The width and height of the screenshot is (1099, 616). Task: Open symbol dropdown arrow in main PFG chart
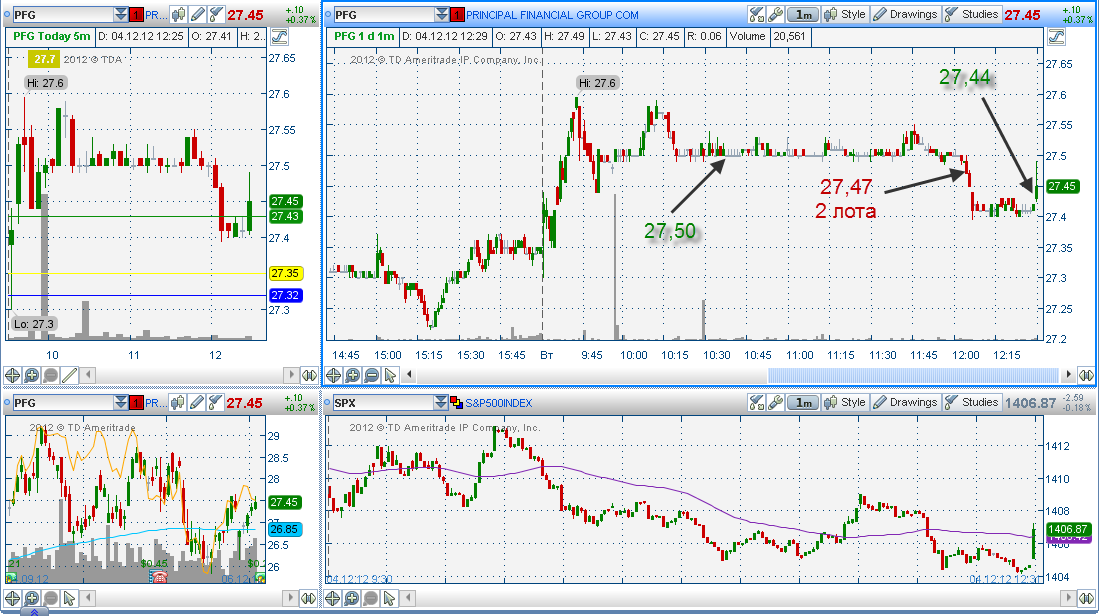pyautogui.click(x=442, y=14)
